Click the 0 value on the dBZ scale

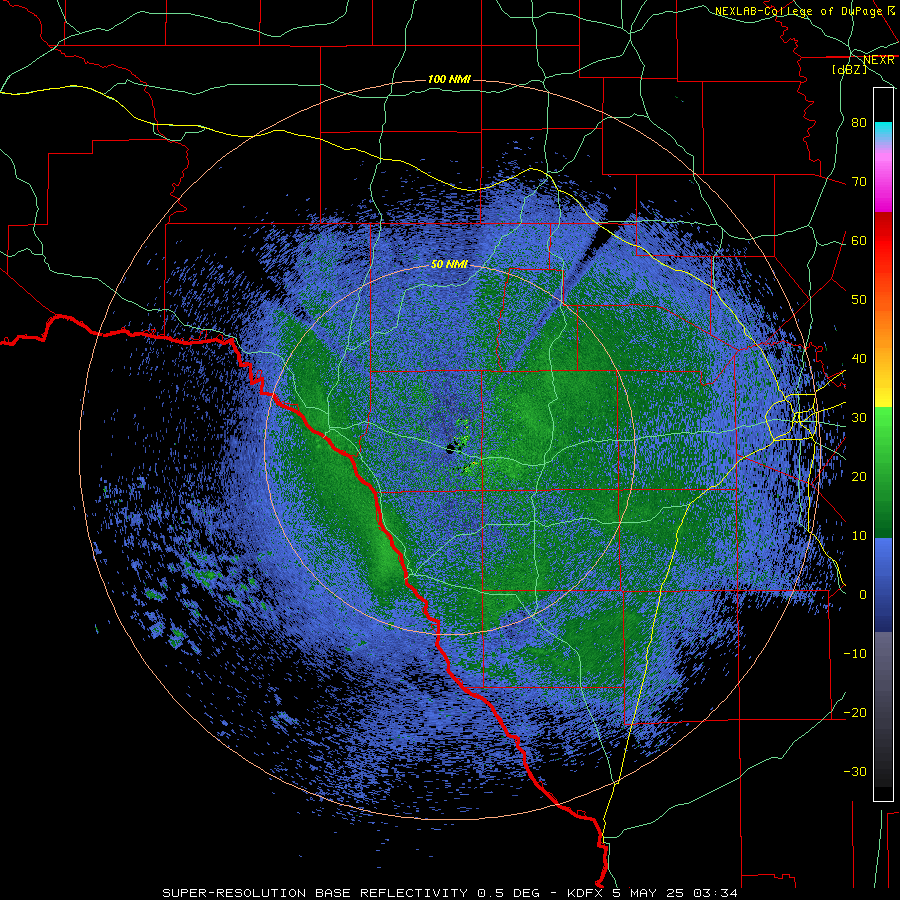tap(863, 595)
